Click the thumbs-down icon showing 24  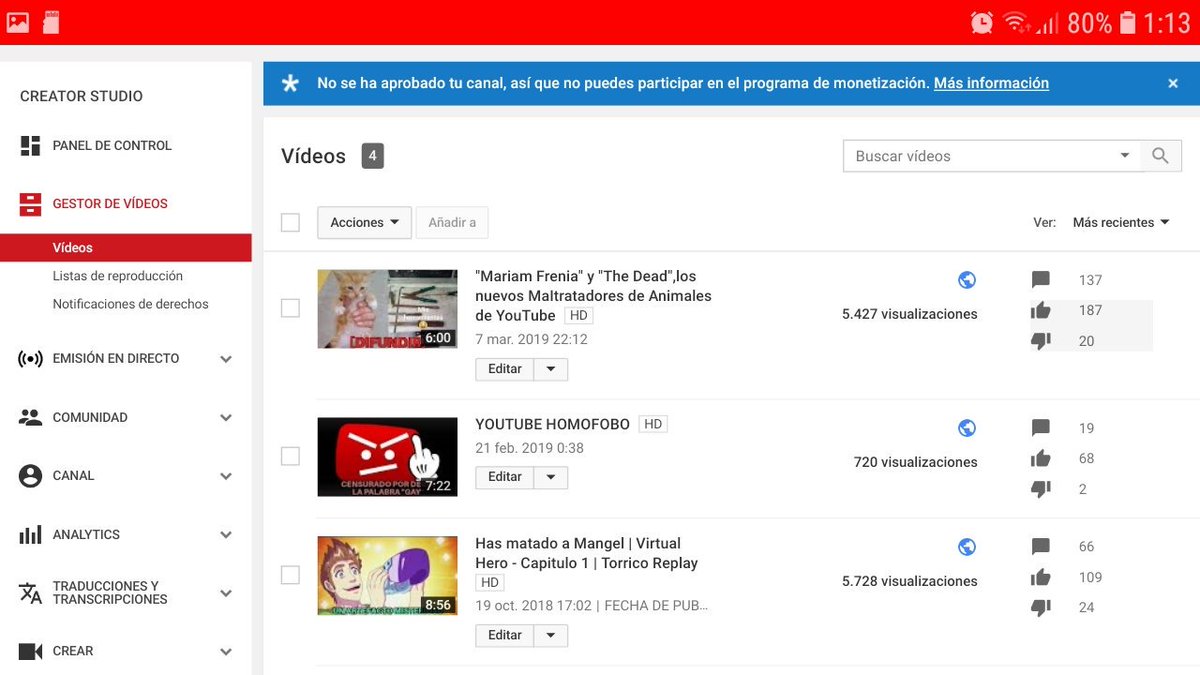(x=1041, y=607)
